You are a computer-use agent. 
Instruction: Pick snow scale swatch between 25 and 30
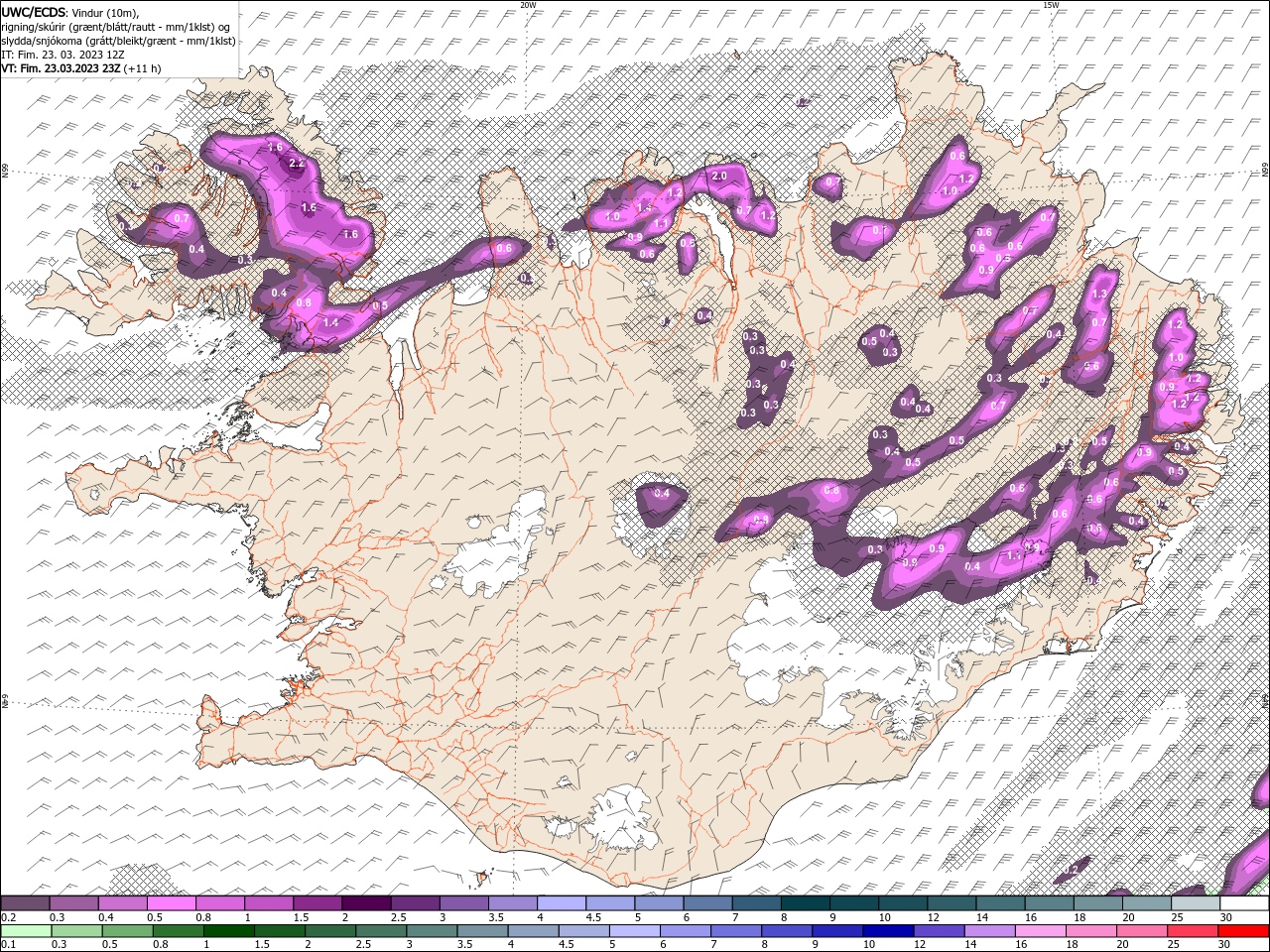pyautogui.click(x=1195, y=903)
